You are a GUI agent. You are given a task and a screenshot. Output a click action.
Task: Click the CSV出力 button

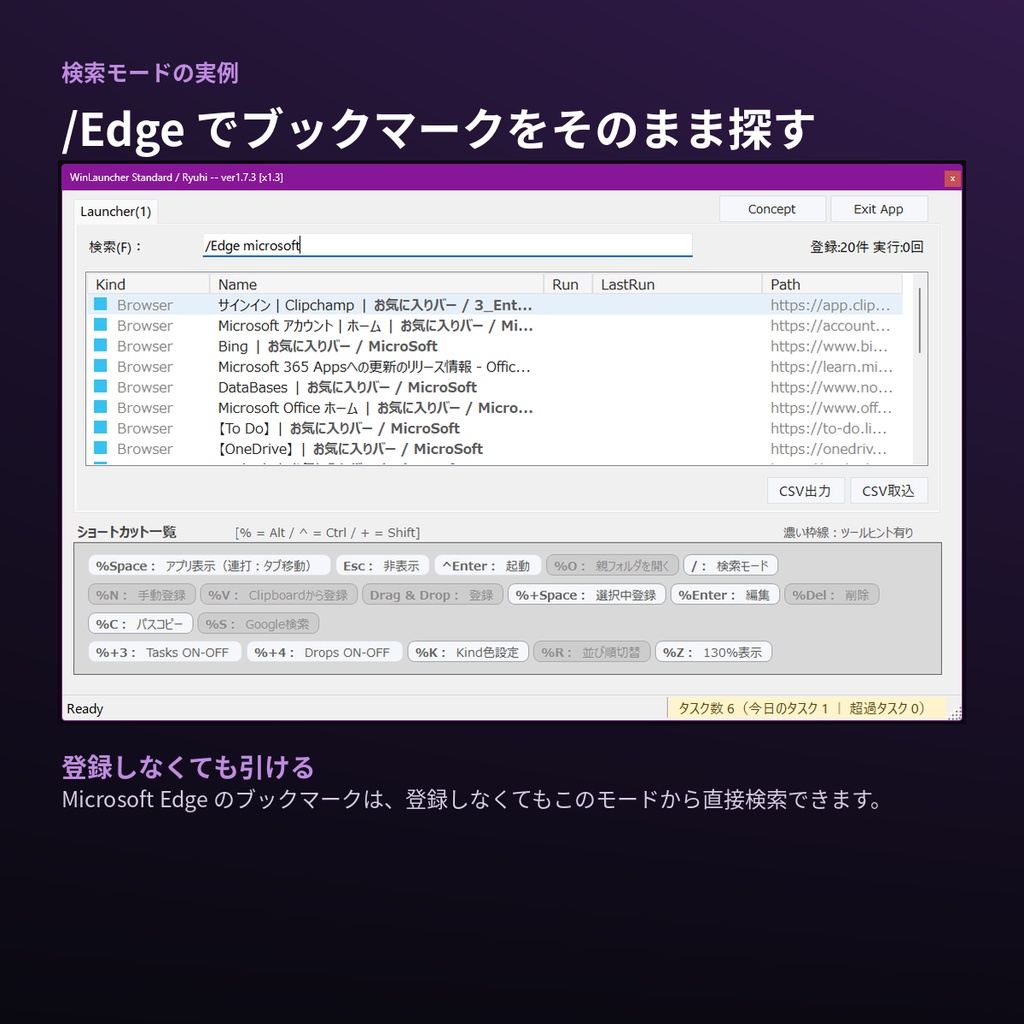(805, 491)
